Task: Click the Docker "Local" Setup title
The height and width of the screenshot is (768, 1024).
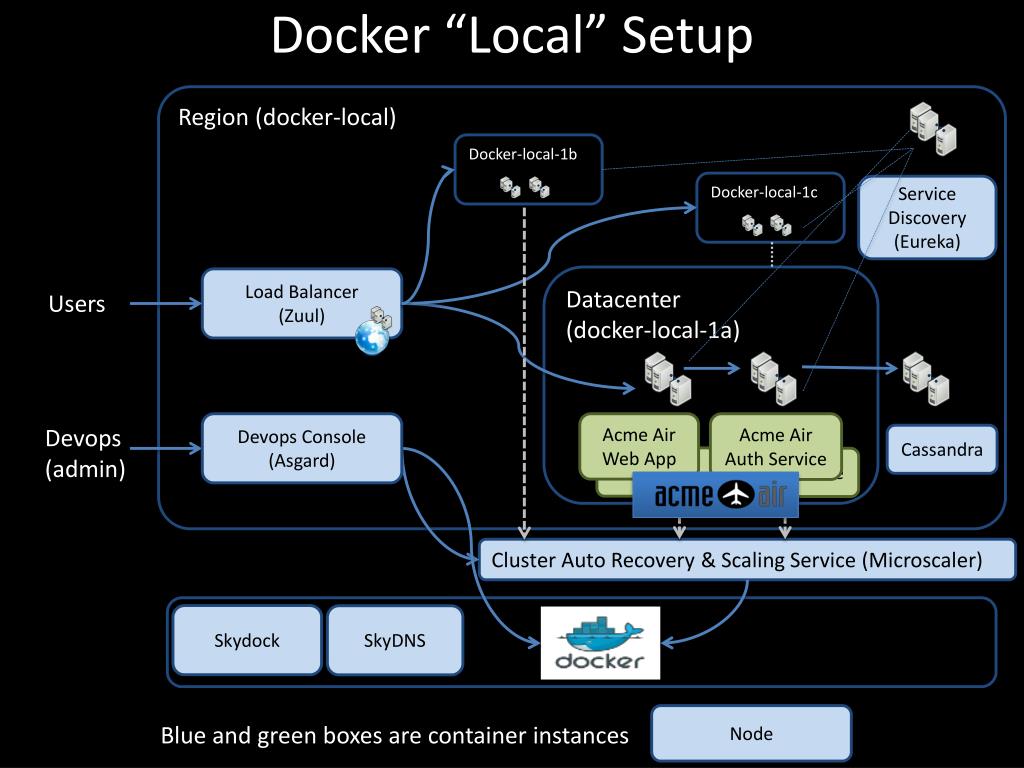Action: pyautogui.click(x=512, y=35)
